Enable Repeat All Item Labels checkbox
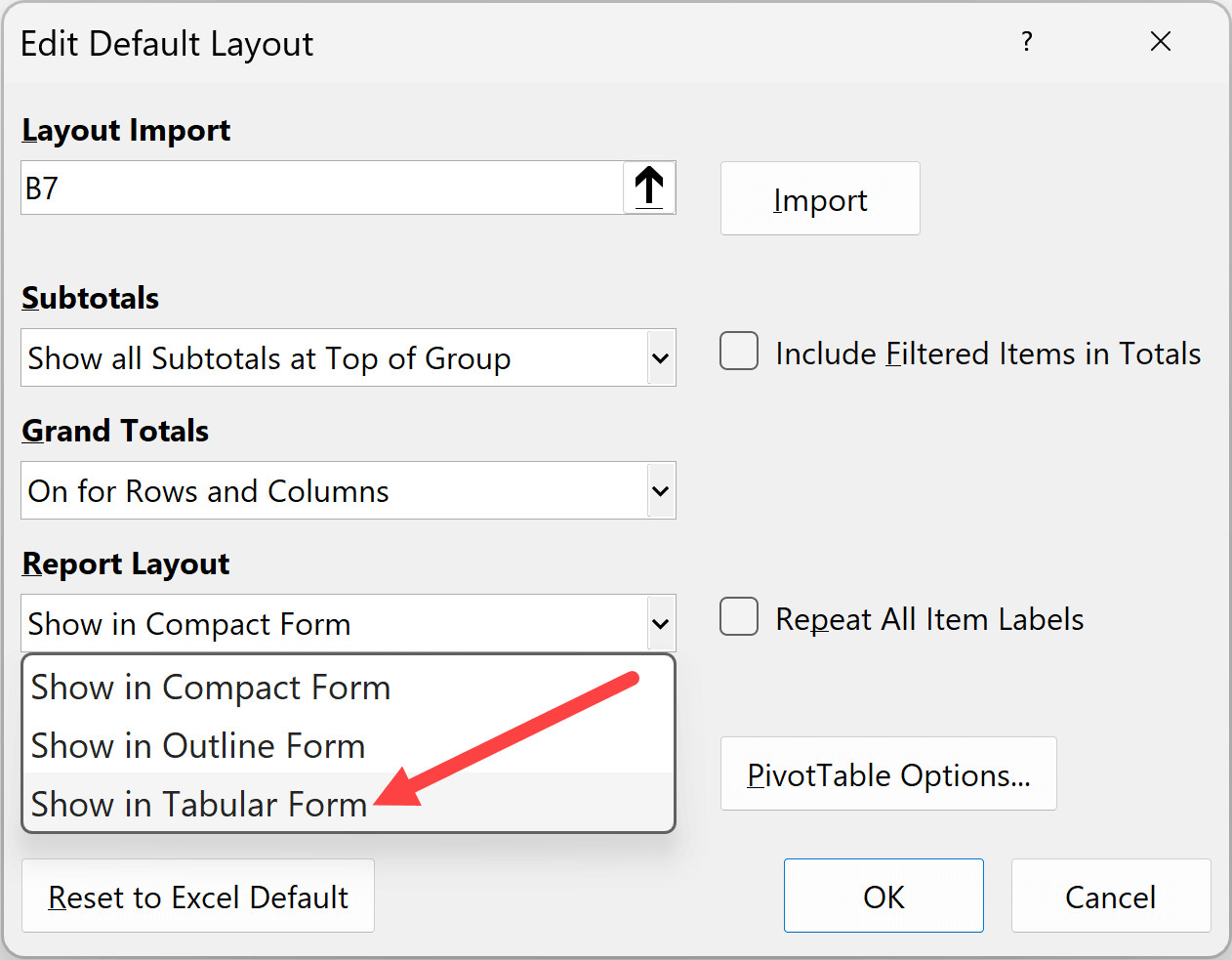The image size is (1232, 960). coord(739,617)
